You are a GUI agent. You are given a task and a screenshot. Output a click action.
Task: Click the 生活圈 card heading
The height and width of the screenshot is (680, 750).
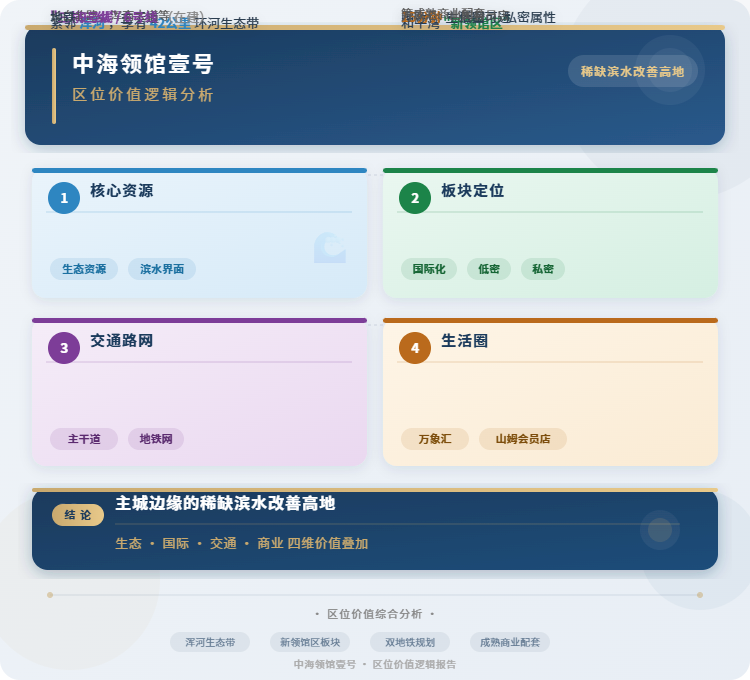point(464,341)
